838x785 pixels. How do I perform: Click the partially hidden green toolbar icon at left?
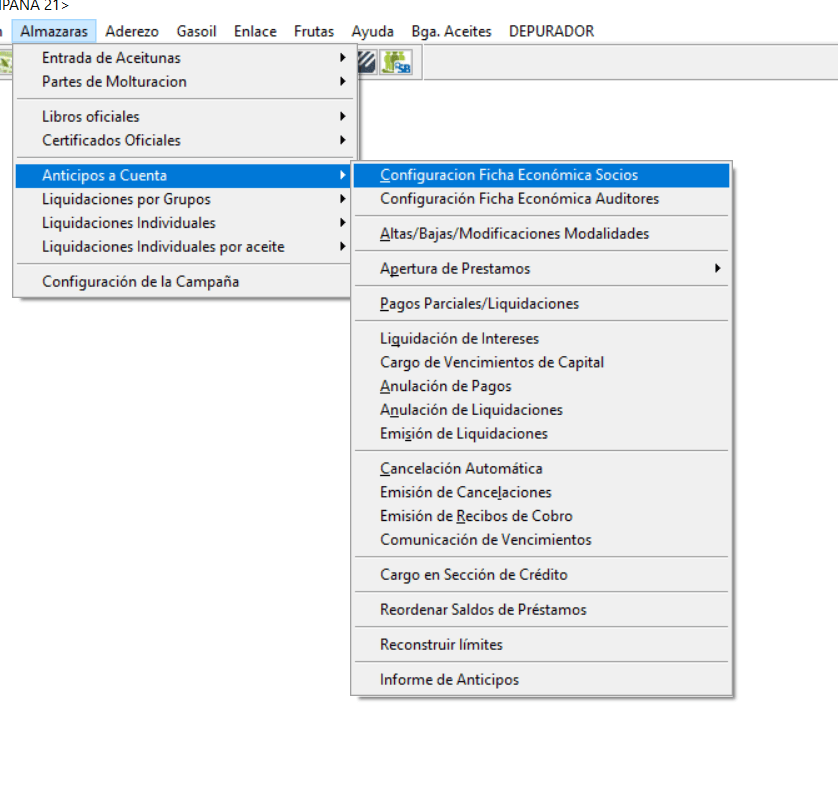tap(5, 63)
